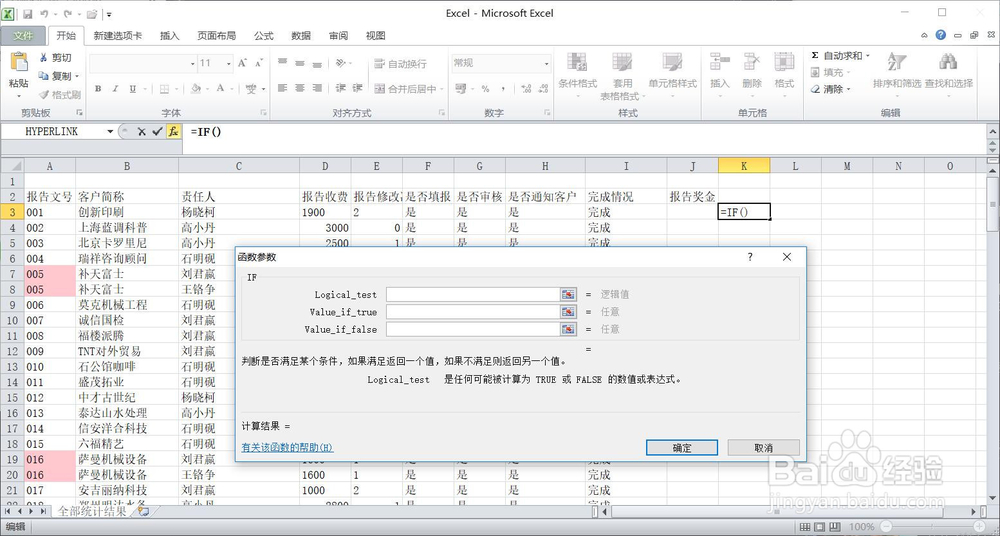Toggle Bold formatting
Image resolution: width=1000 pixels, height=536 pixels.
coord(98,89)
